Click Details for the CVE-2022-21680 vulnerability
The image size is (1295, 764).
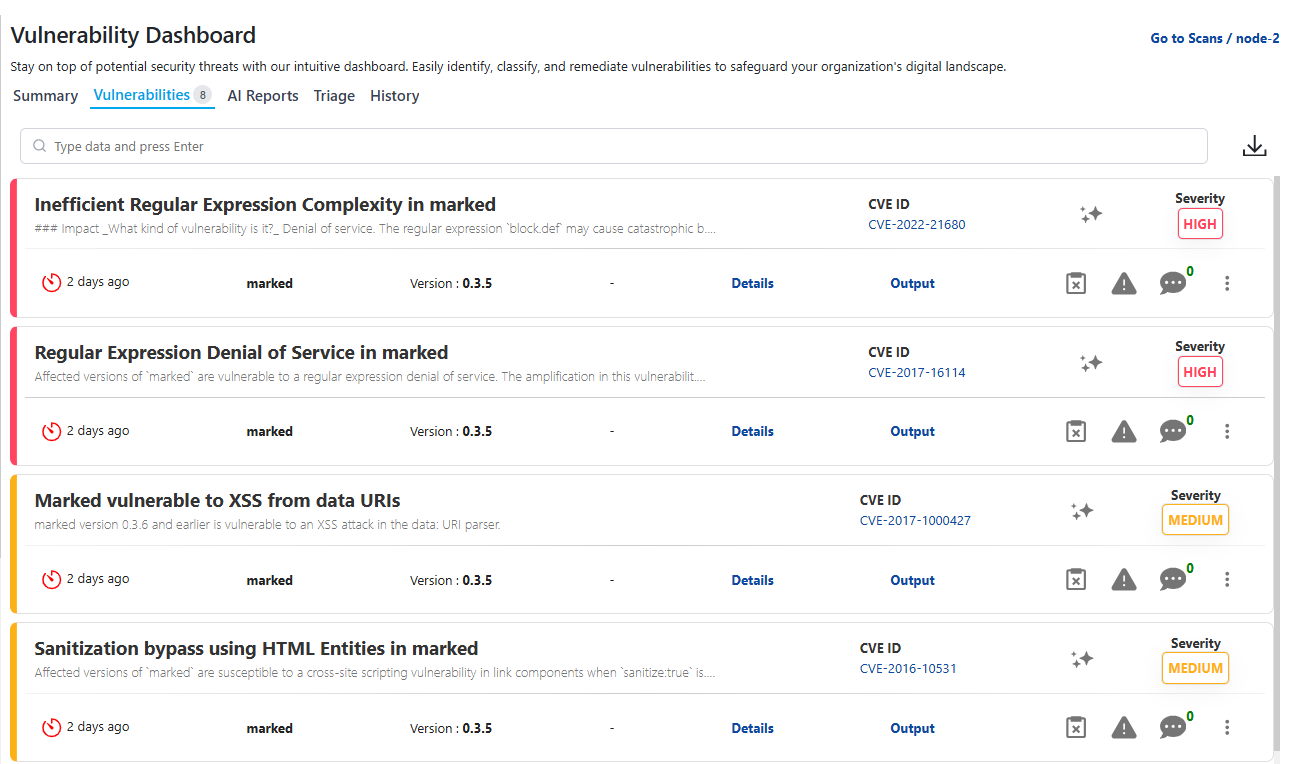[752, 283]
